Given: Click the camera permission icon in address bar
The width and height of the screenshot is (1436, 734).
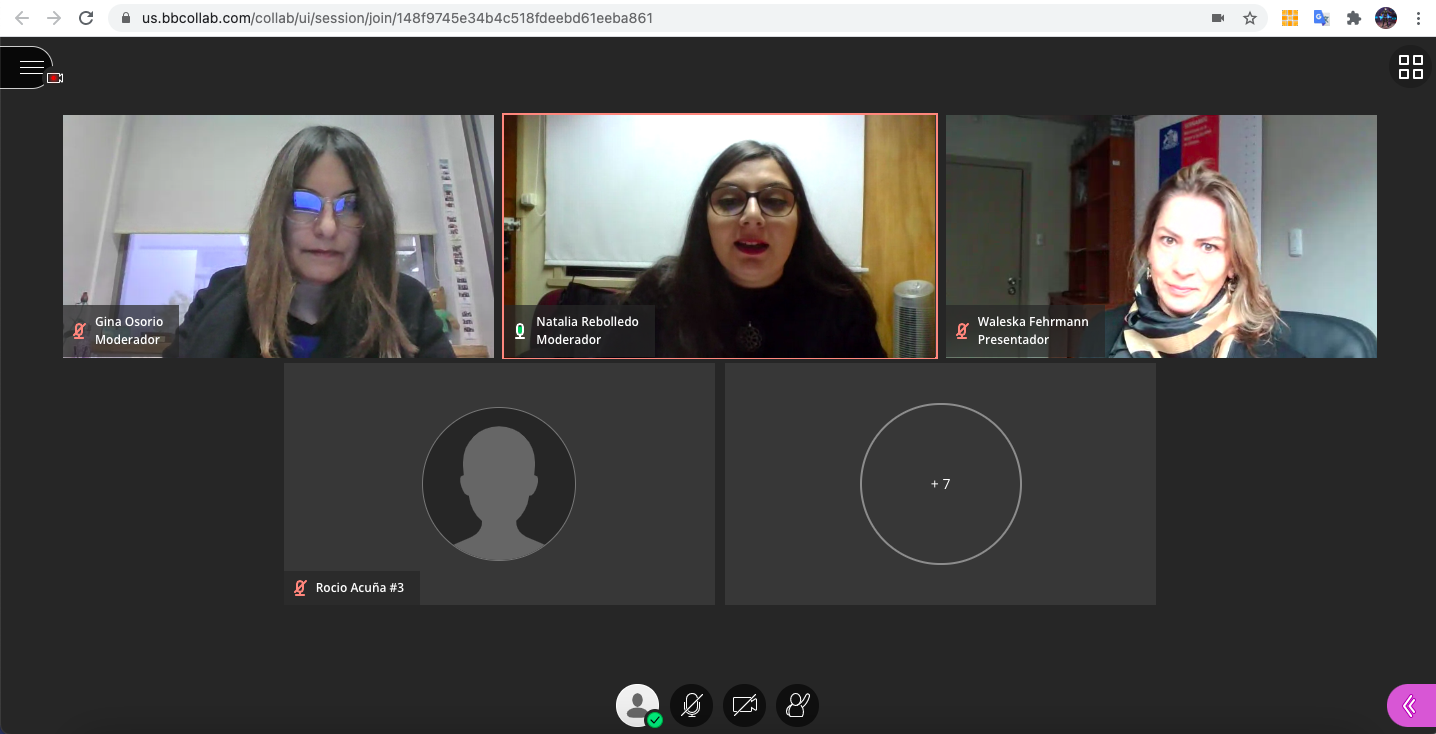Looking at the screenshot, I should point(1218,18).
